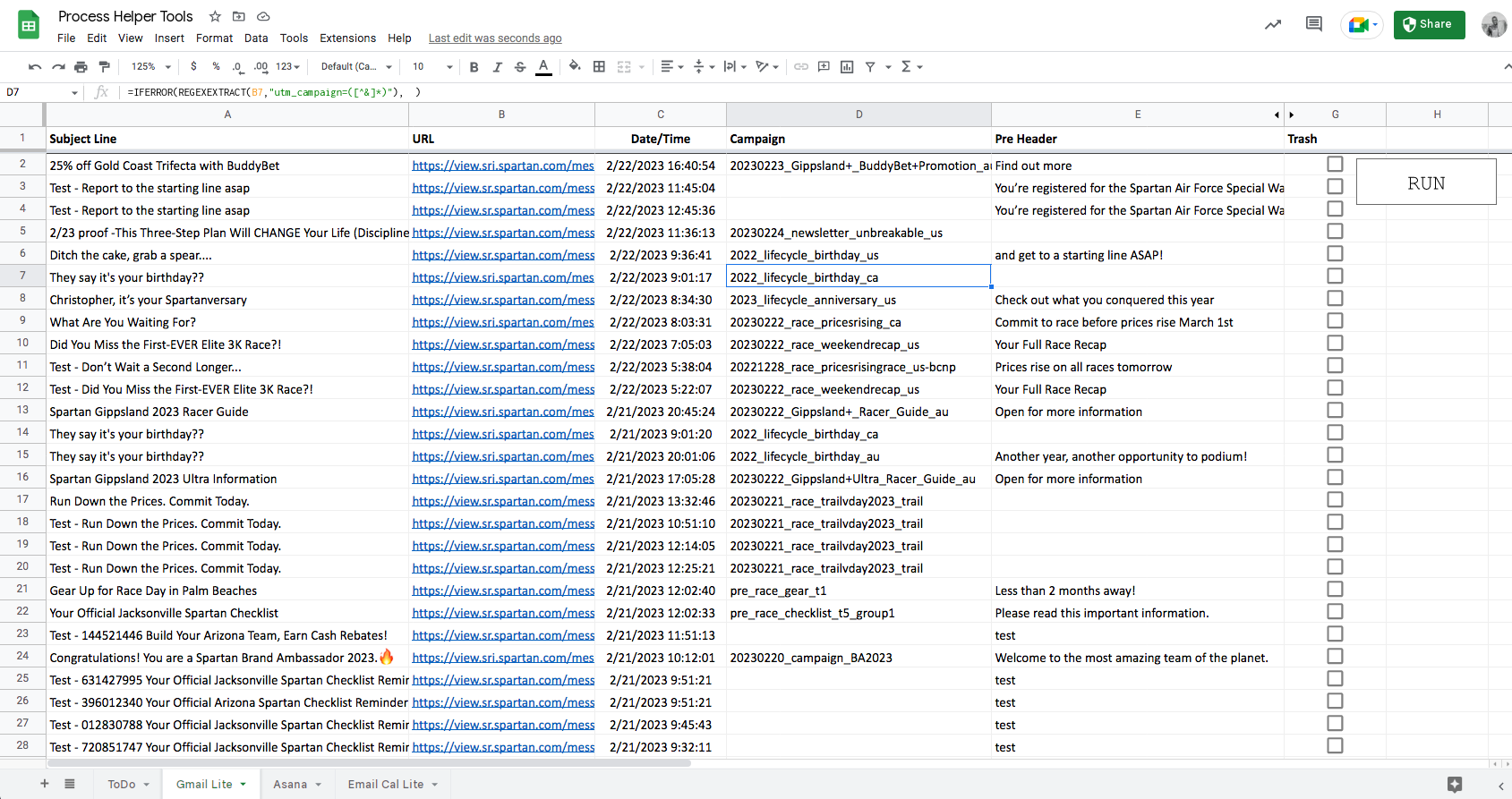
Task: Check the Trash checkbox in row 2
Action: tap(1335, 165)
